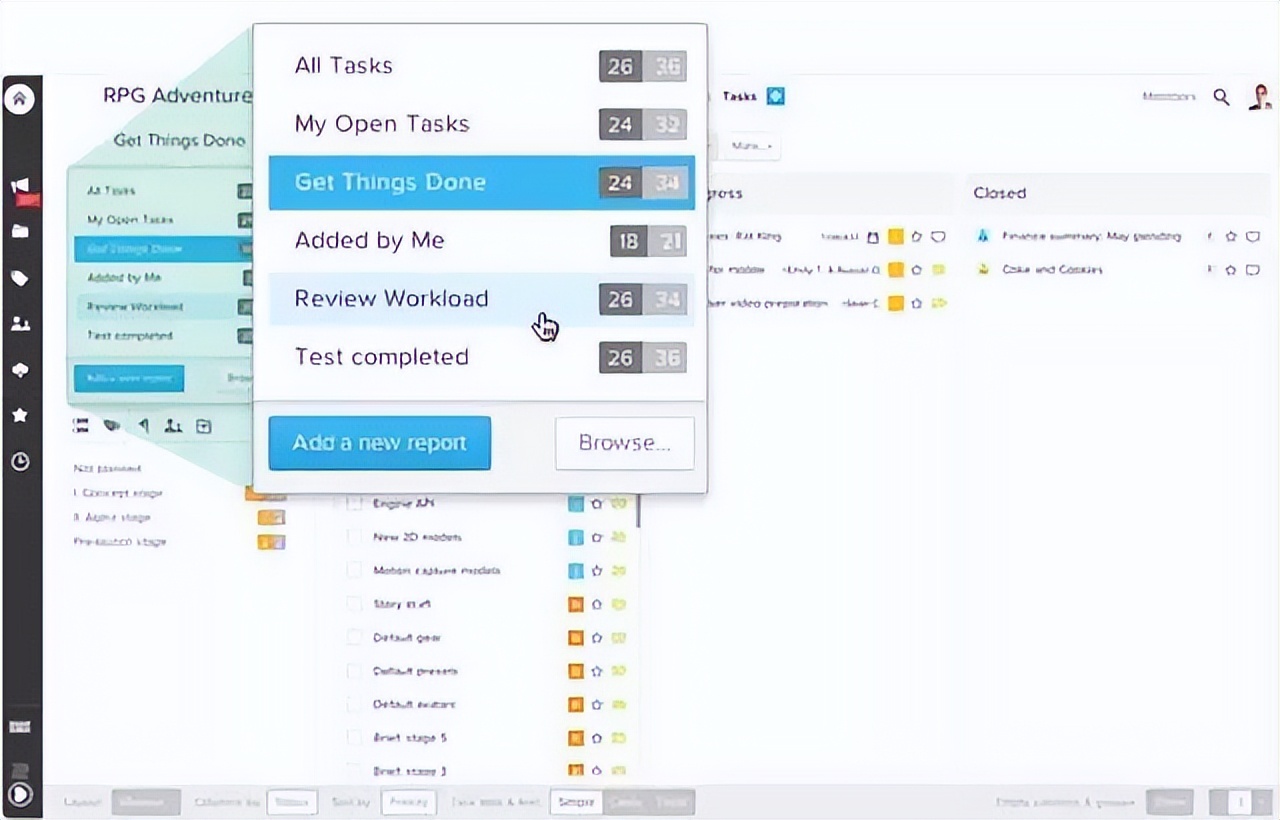Select Added by Me in the enlarged list
The width and height of the screenshot is (1280, 820).
click(482, 241)
